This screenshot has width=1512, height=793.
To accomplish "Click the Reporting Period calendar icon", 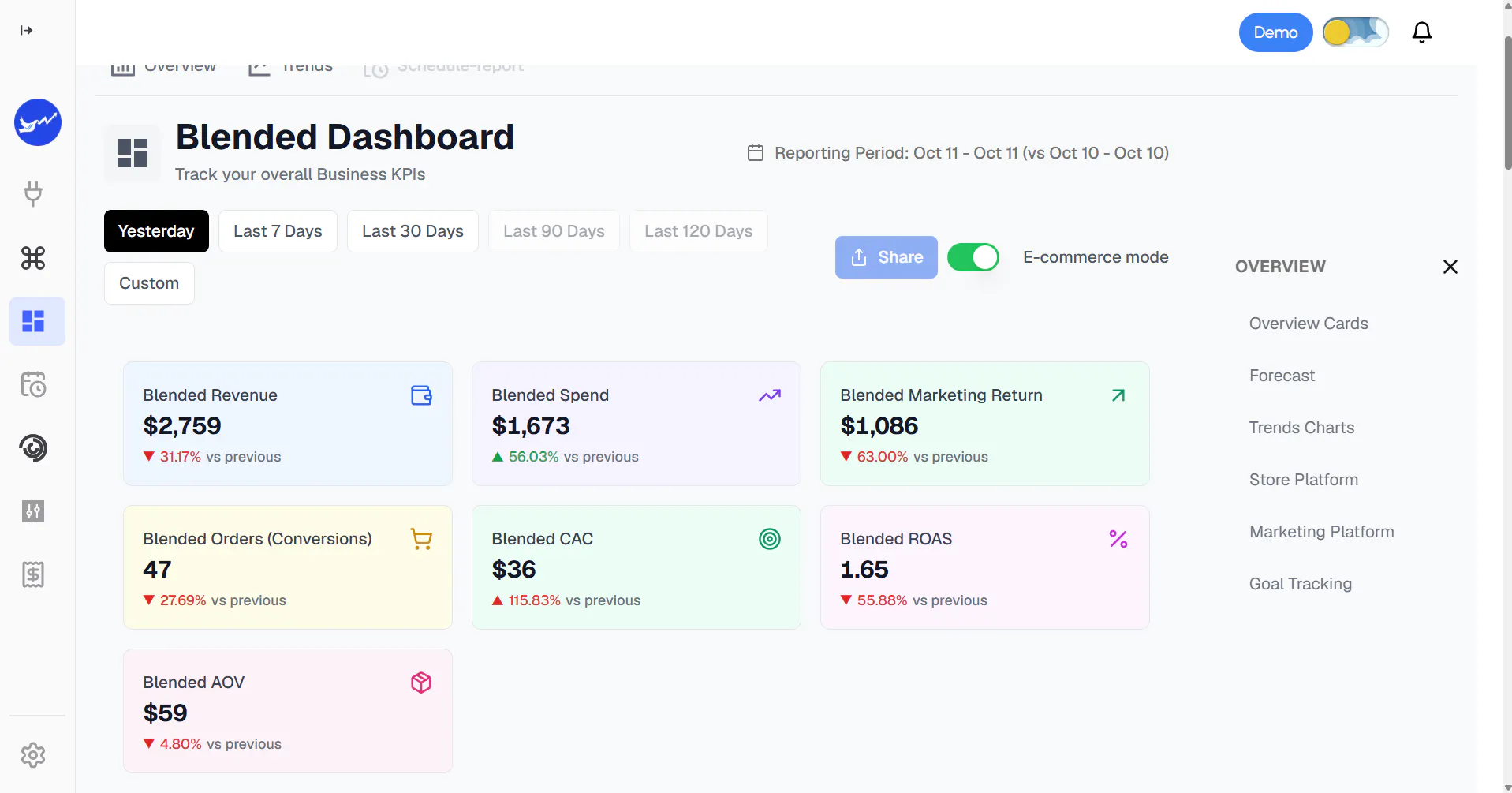I will (x=756, y=153).
